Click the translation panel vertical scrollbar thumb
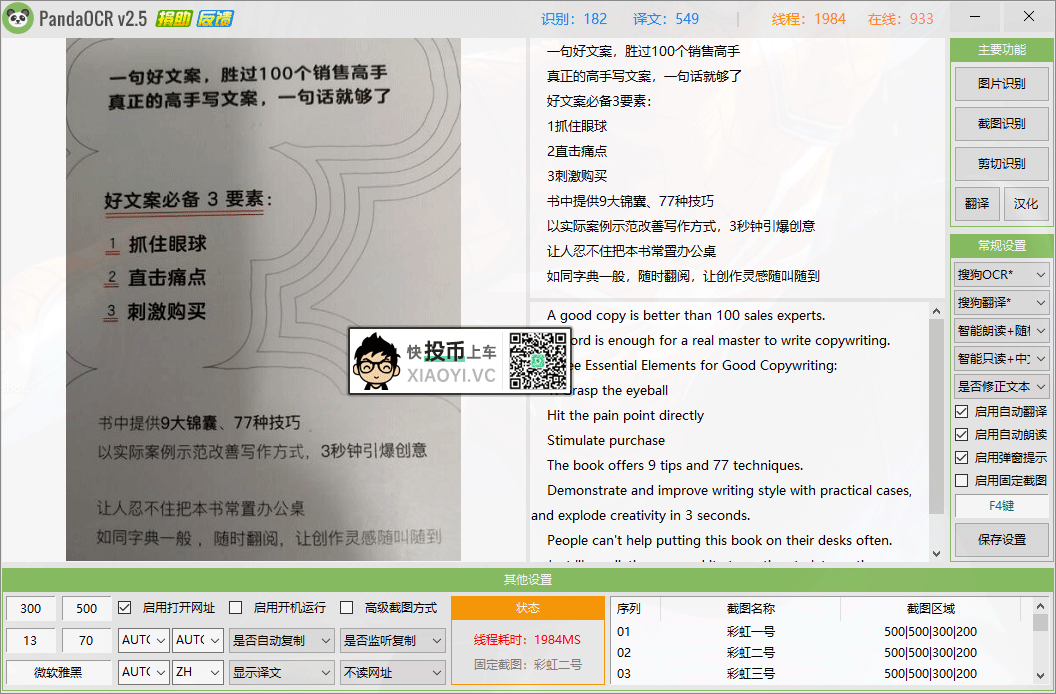 (x=936, y=416)
